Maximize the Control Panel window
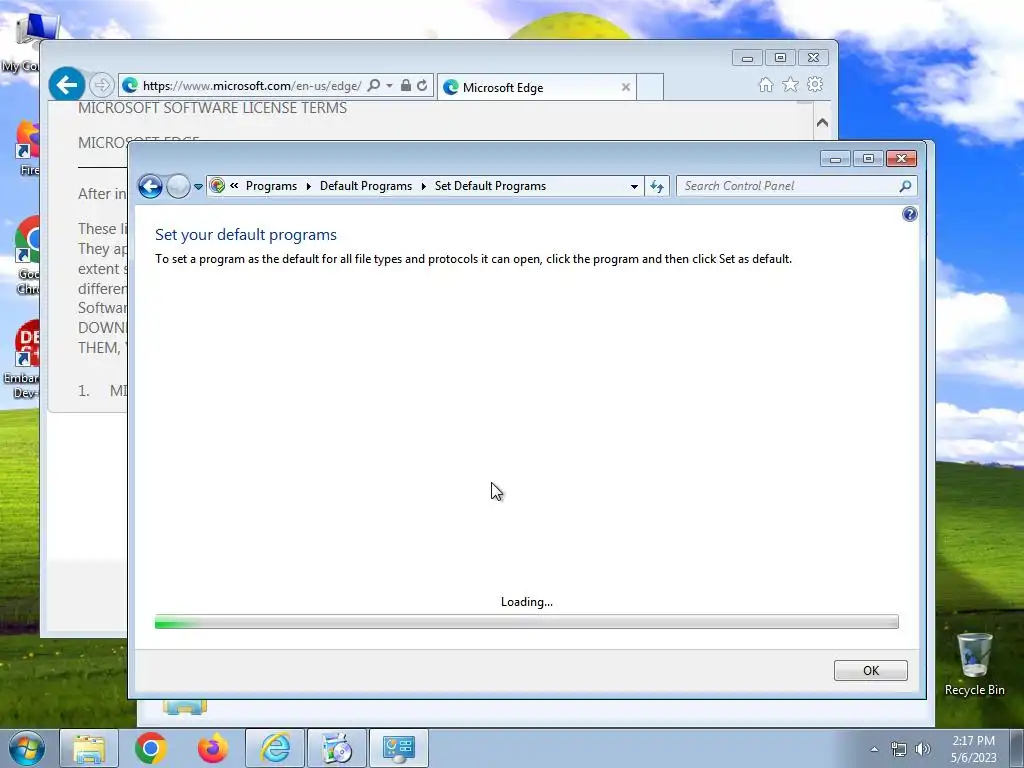This screenshot has width=1024, height=768. [x=868, y=159]
